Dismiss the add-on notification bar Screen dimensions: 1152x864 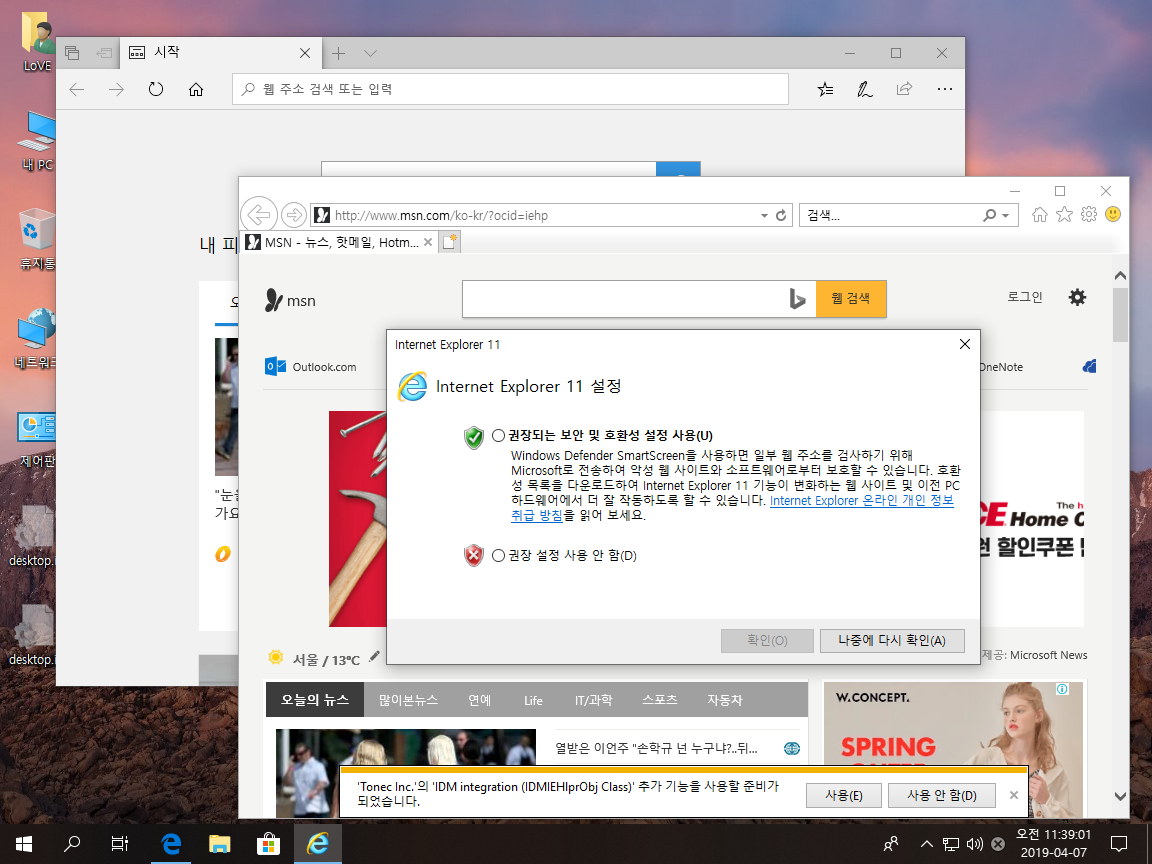click(x=1014, y=795)
